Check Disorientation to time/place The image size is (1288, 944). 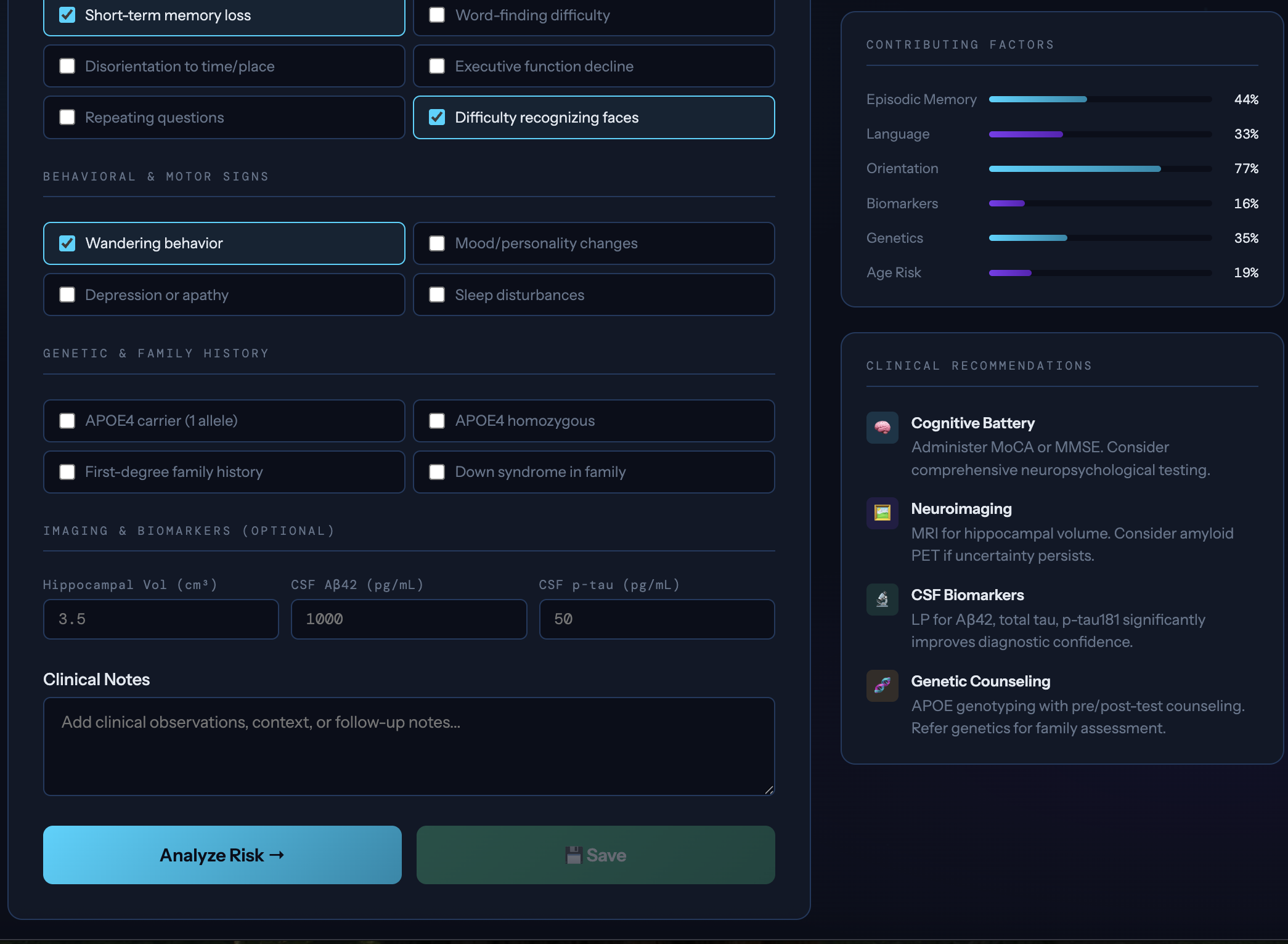pyautogui.click(x=67, y=67)
